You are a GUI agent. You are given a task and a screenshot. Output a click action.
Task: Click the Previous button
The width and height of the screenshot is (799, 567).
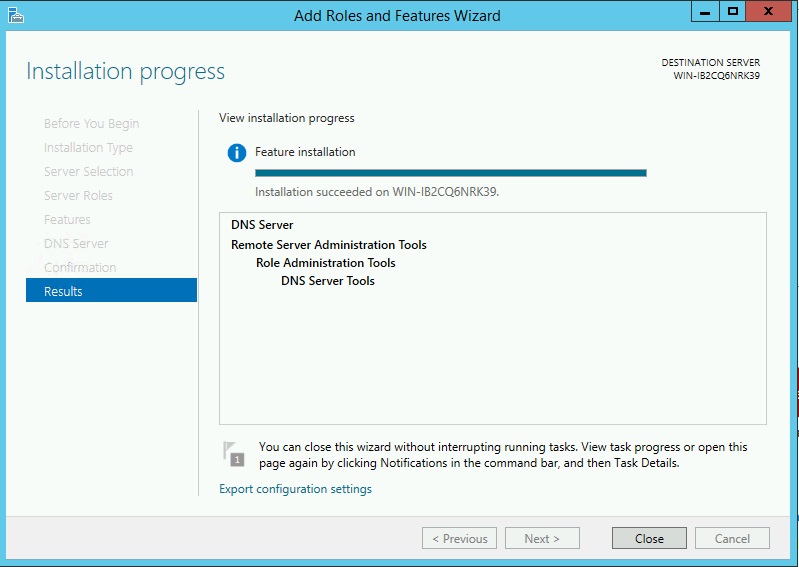coord(460,538)
